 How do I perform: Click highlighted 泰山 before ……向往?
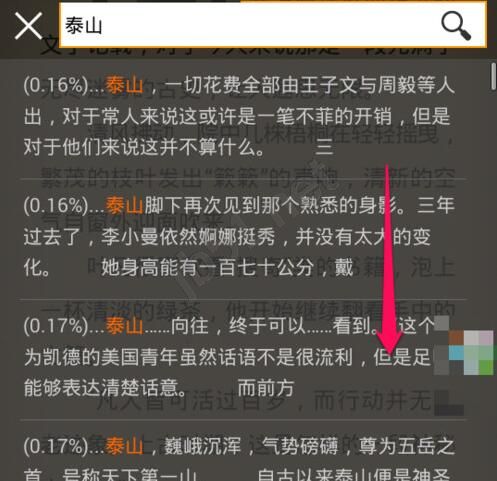[x=124, y=326]
